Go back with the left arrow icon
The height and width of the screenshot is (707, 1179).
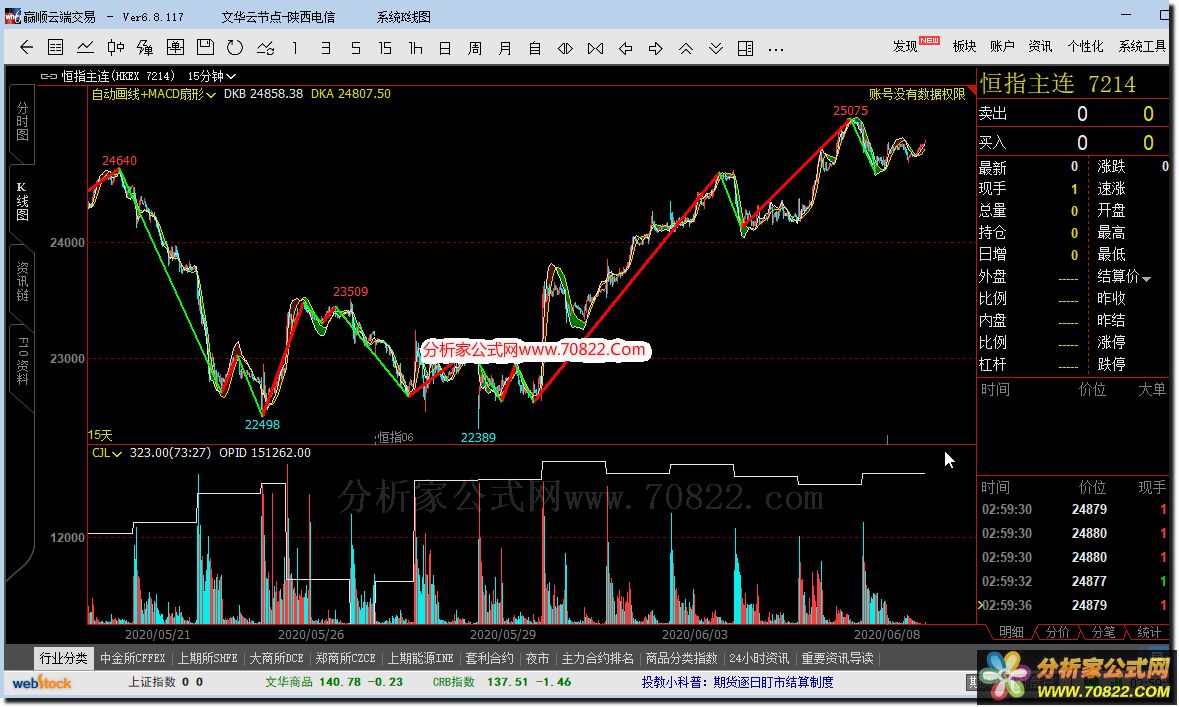tap(26, 48)
